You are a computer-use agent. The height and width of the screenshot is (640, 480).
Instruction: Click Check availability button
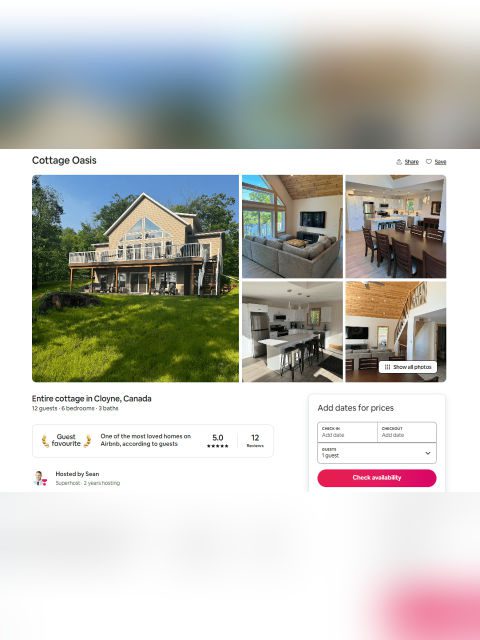click(x=377, y=478)
